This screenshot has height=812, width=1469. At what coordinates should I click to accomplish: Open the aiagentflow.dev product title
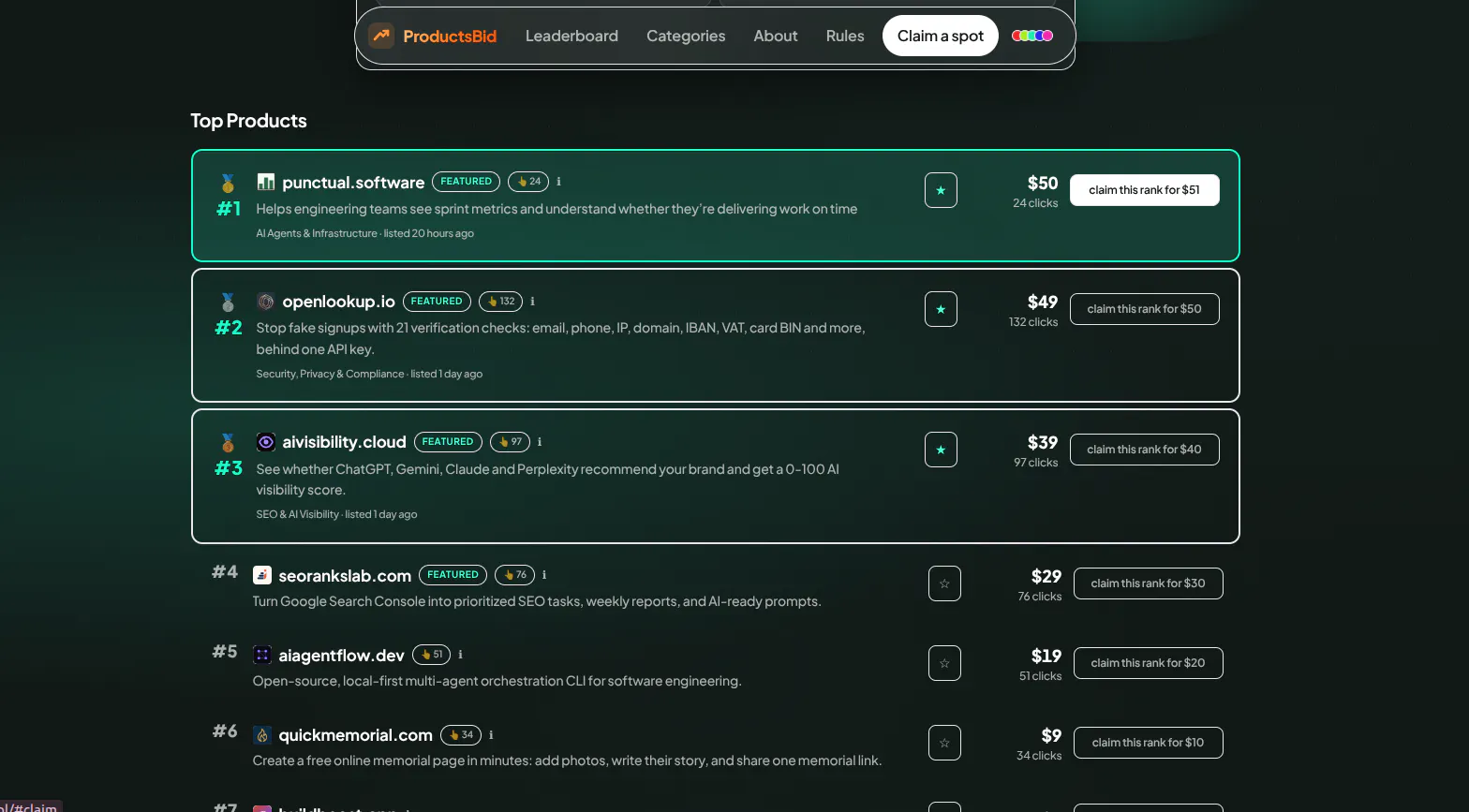341,656
